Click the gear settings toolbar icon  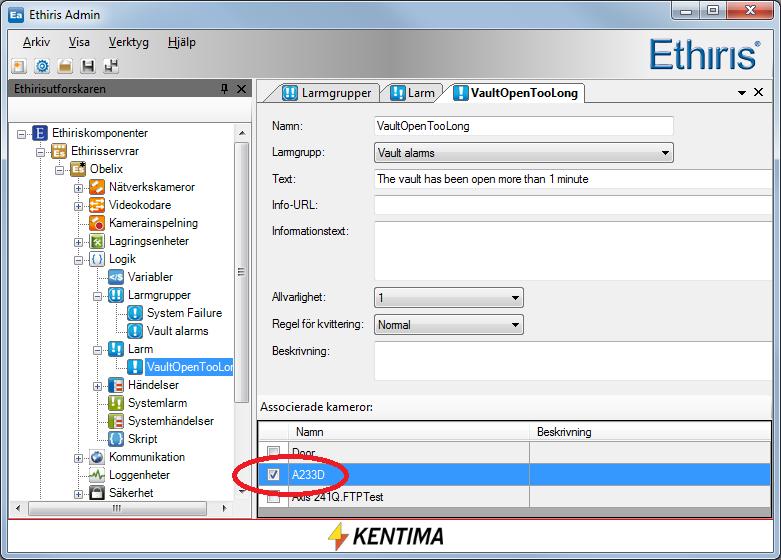(x=42, y=66)
